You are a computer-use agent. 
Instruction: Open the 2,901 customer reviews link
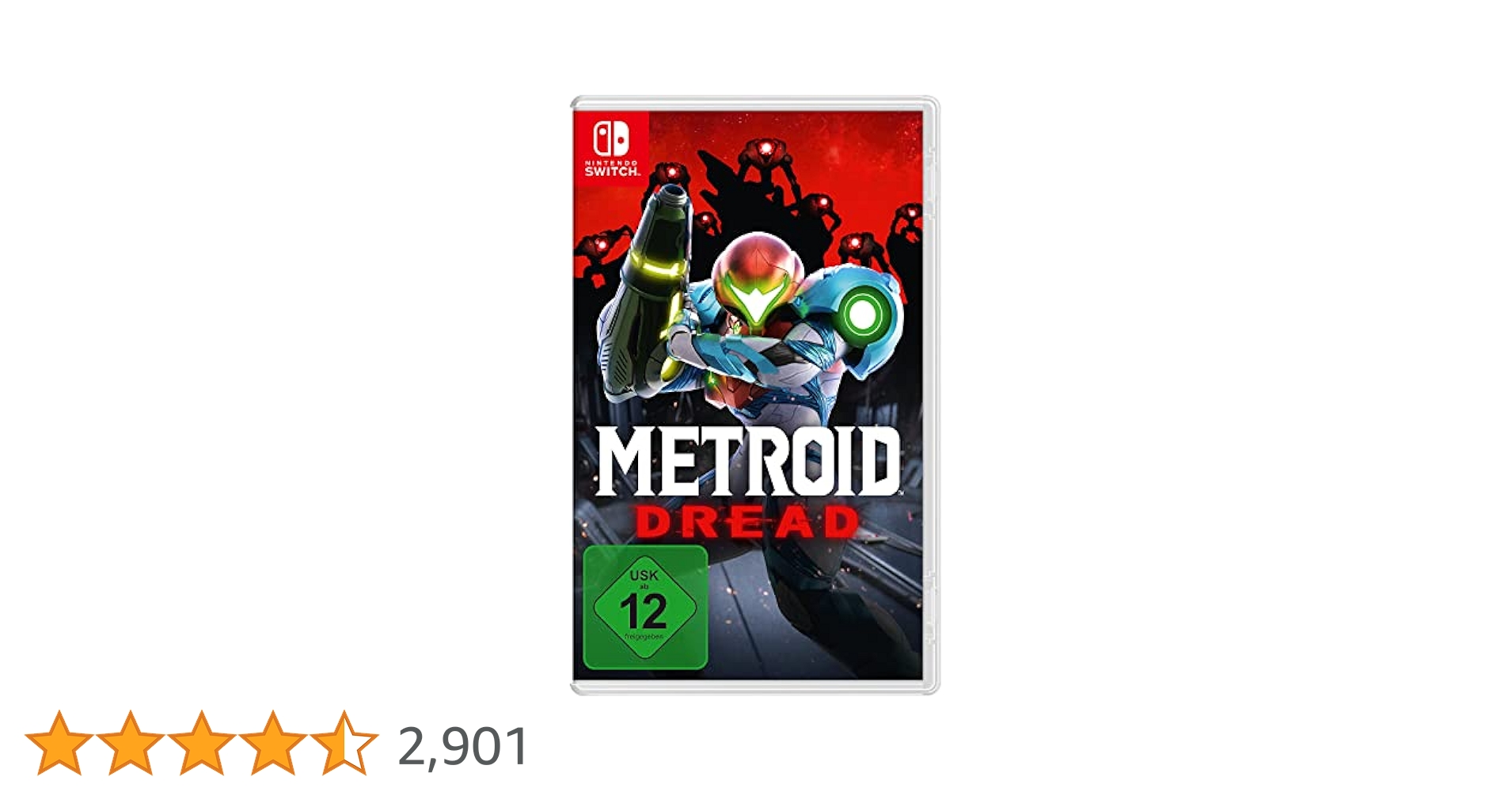[463, 746]
